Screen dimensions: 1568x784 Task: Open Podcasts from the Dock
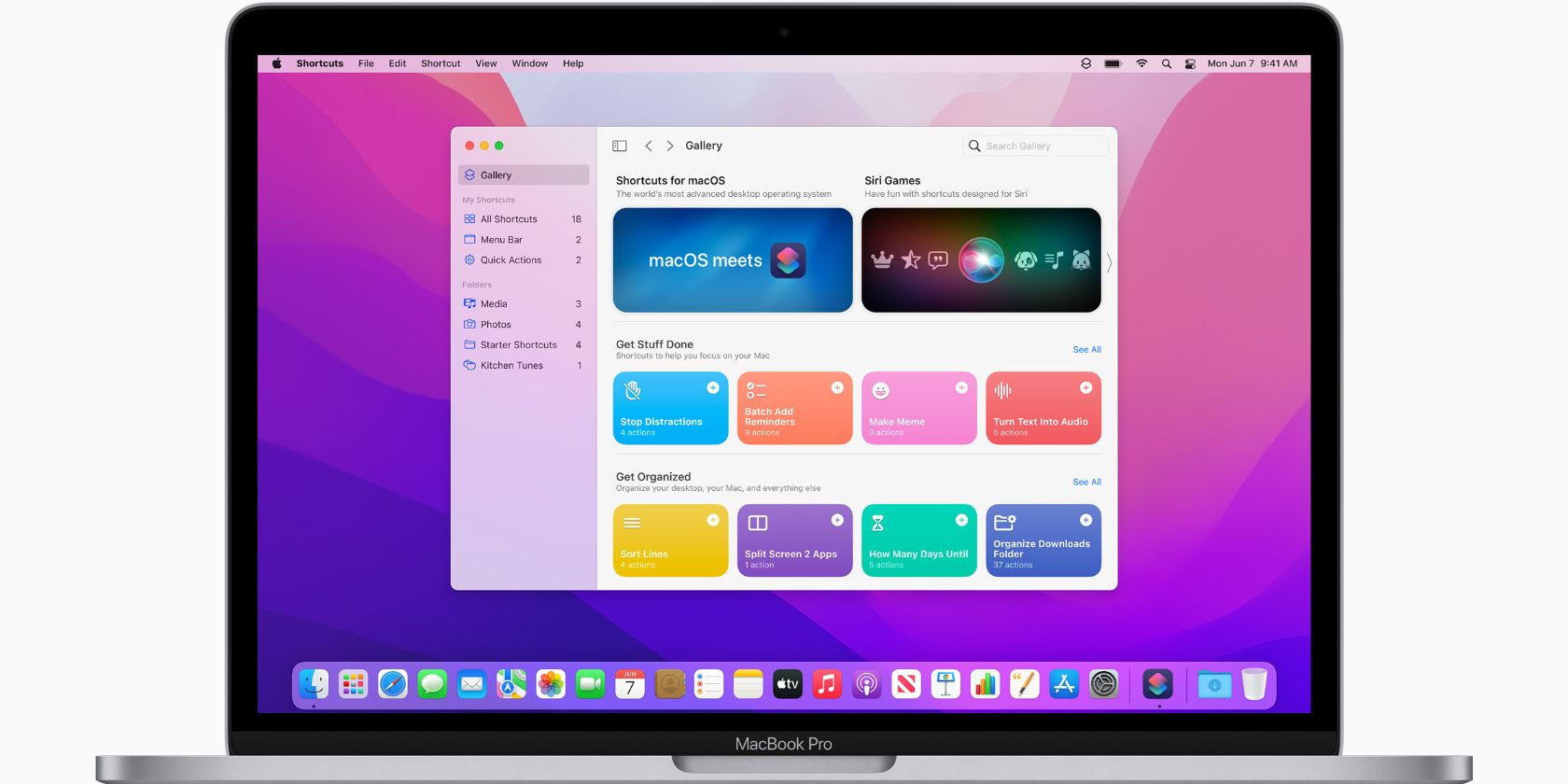coord(866,685)
